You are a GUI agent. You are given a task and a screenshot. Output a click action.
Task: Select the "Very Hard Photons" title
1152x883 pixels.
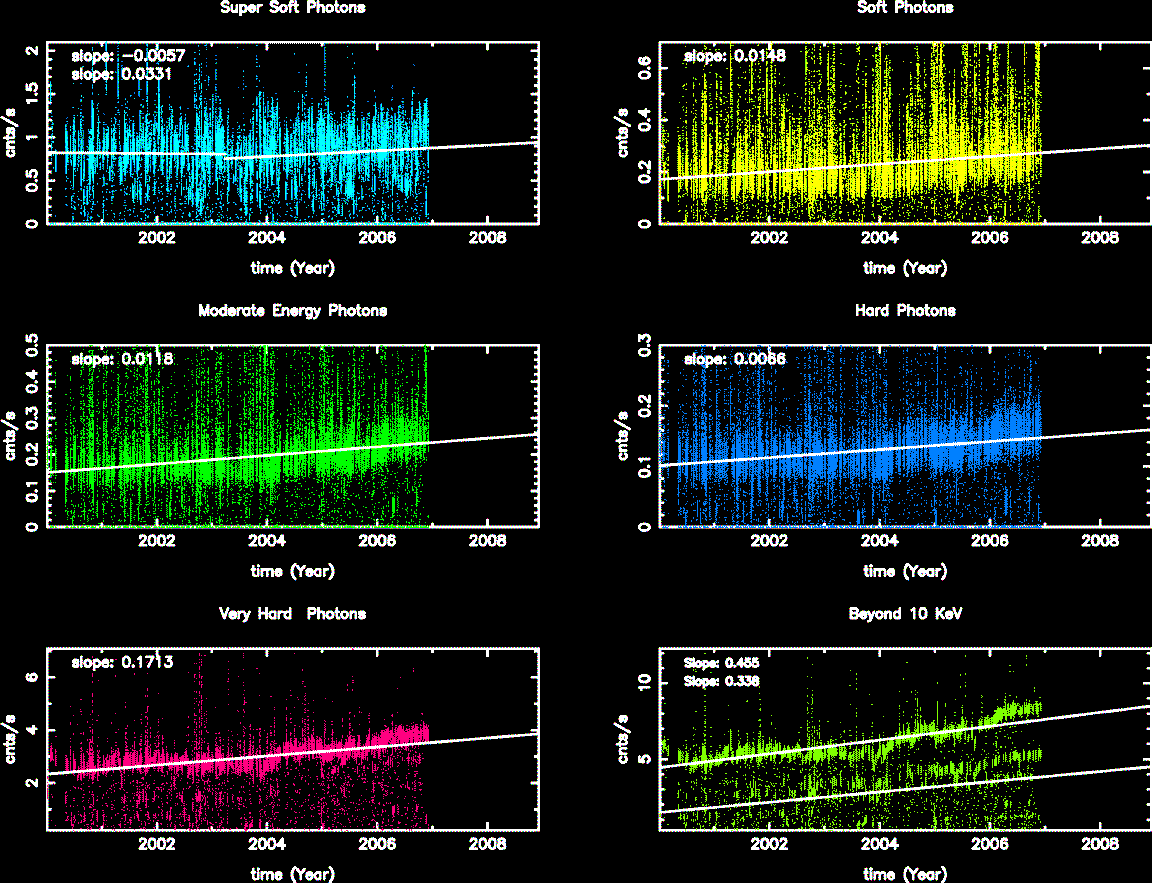click(x=292, y=614)
